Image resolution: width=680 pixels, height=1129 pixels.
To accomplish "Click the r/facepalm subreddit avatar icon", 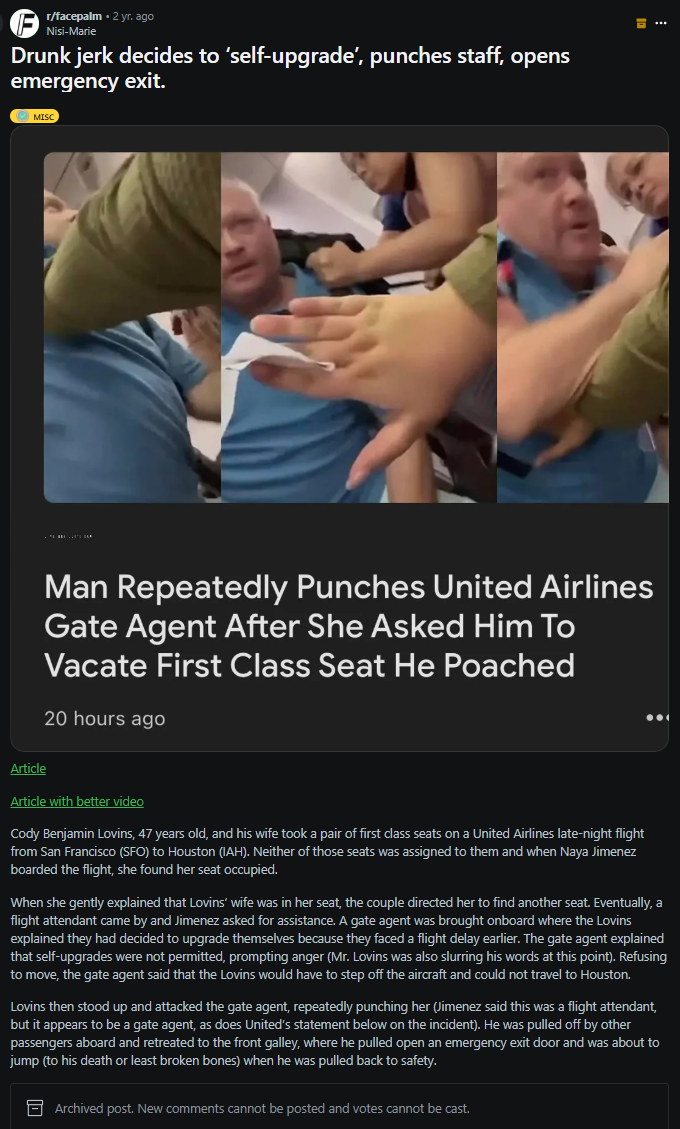I will point(24,24).
